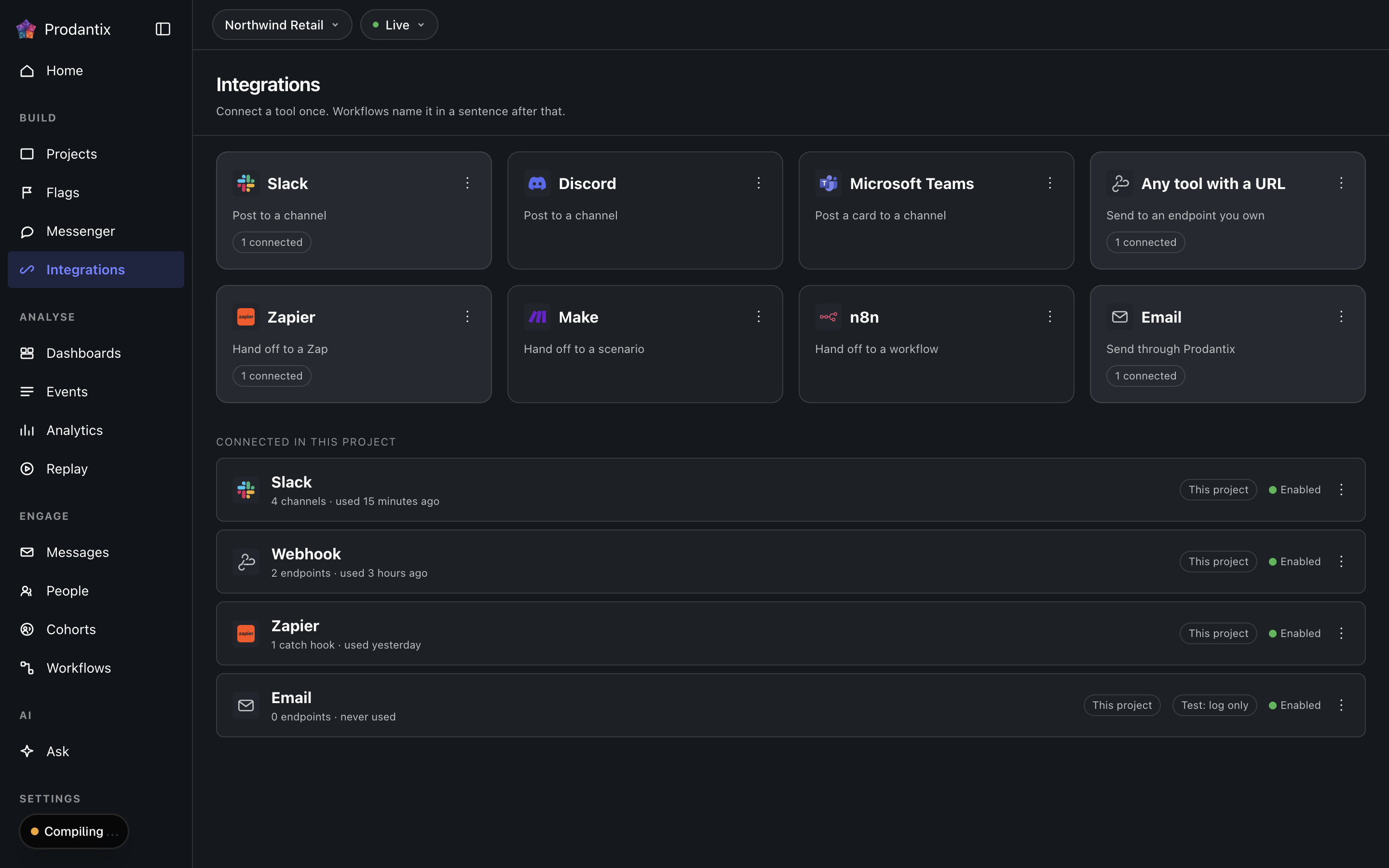The width and height of the screenshot is (1389, 868).
Task: Click the Slack logo in connected list
Action: click(245, 489)
